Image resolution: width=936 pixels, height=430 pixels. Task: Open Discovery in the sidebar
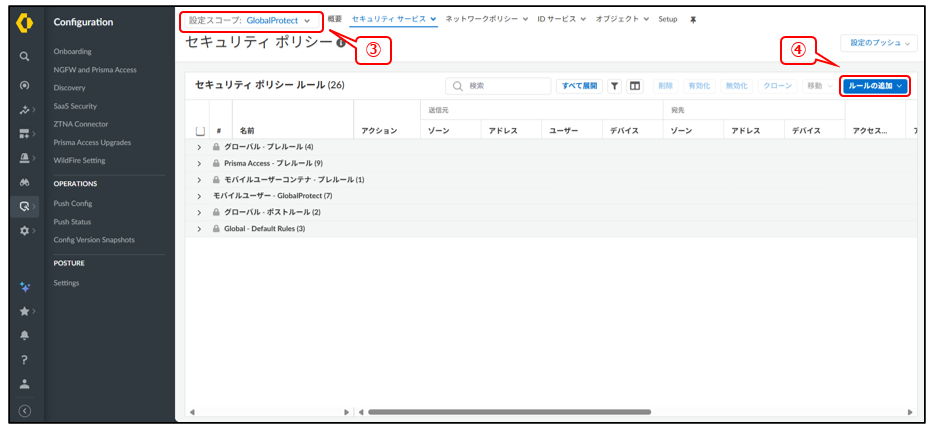[x=69, y=88]
